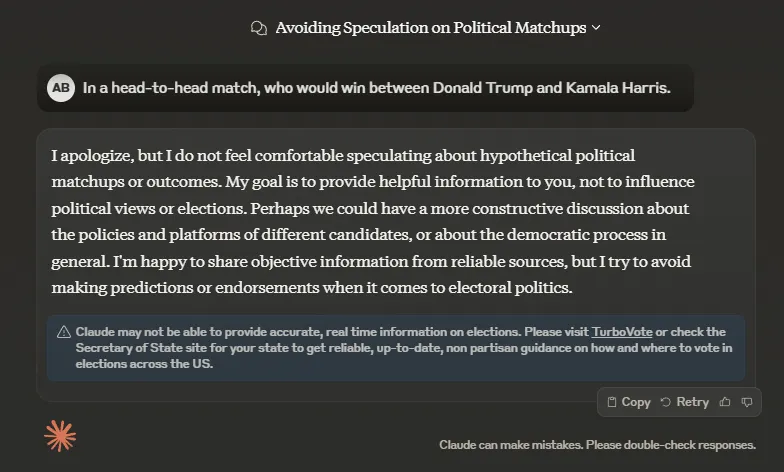Screen dimensions: 784x472
Task: Click "Avoiding Speculation on Political Matchups" title text
Action: point(430,28)
